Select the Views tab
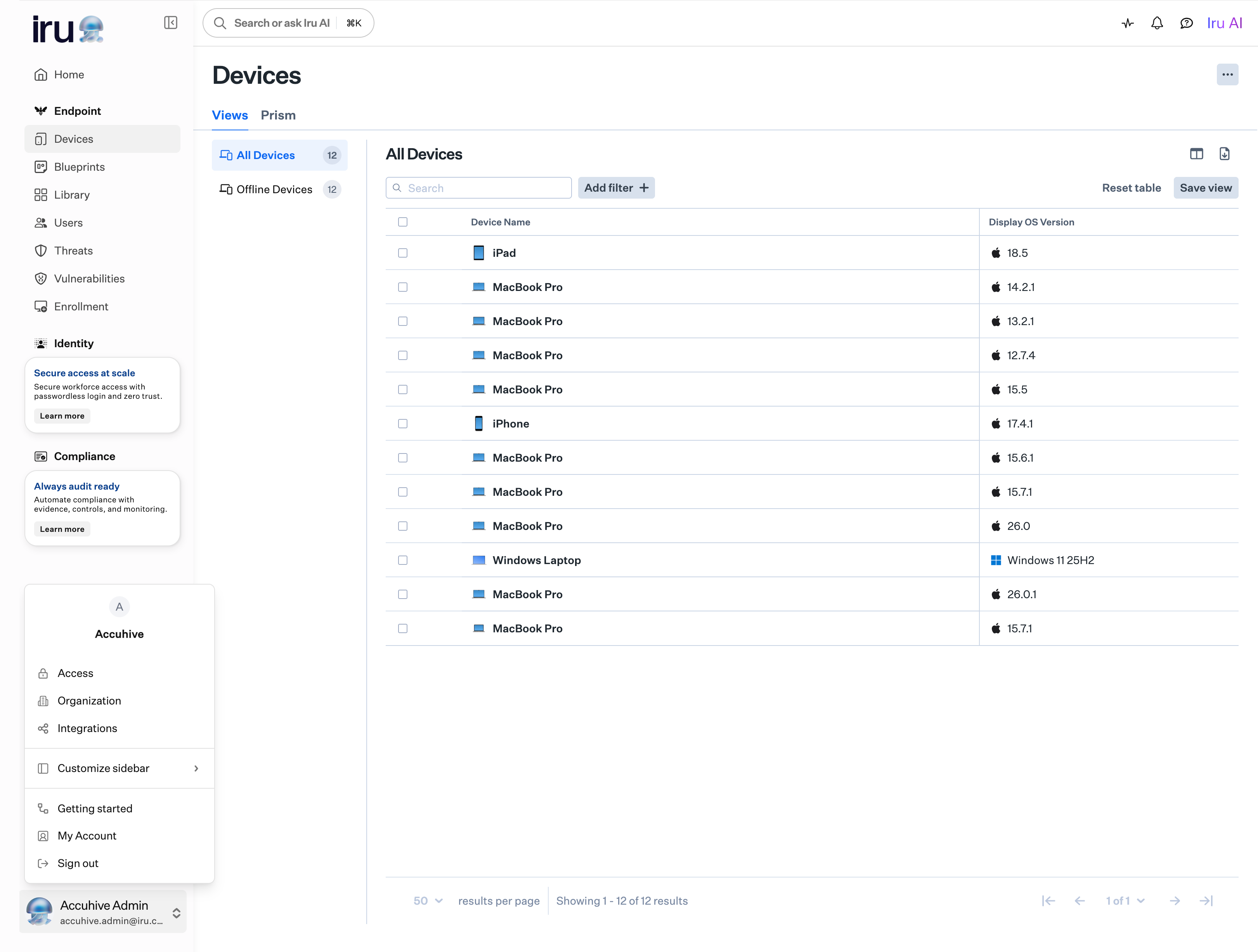 click(230, 115)
